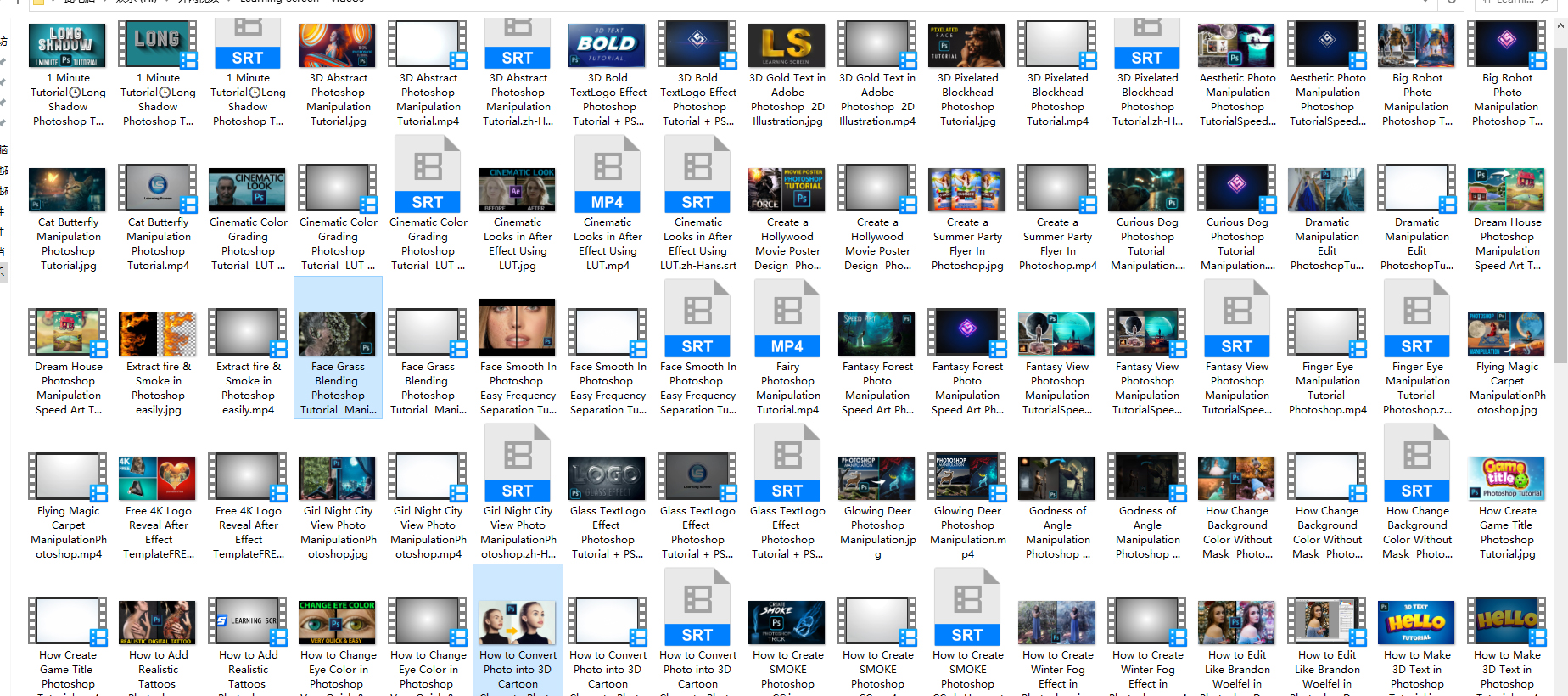Select 1 Minute Tutorial Long Shadow image thumbnail

(68, 45)
